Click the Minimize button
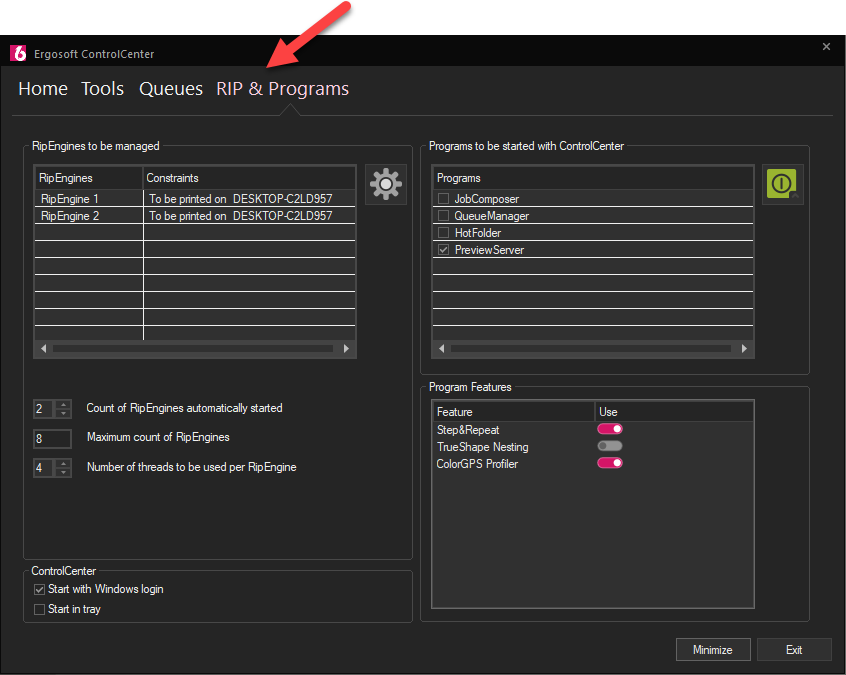The width and height of the screenshot is (846, 675). click(x=713, y=650)
